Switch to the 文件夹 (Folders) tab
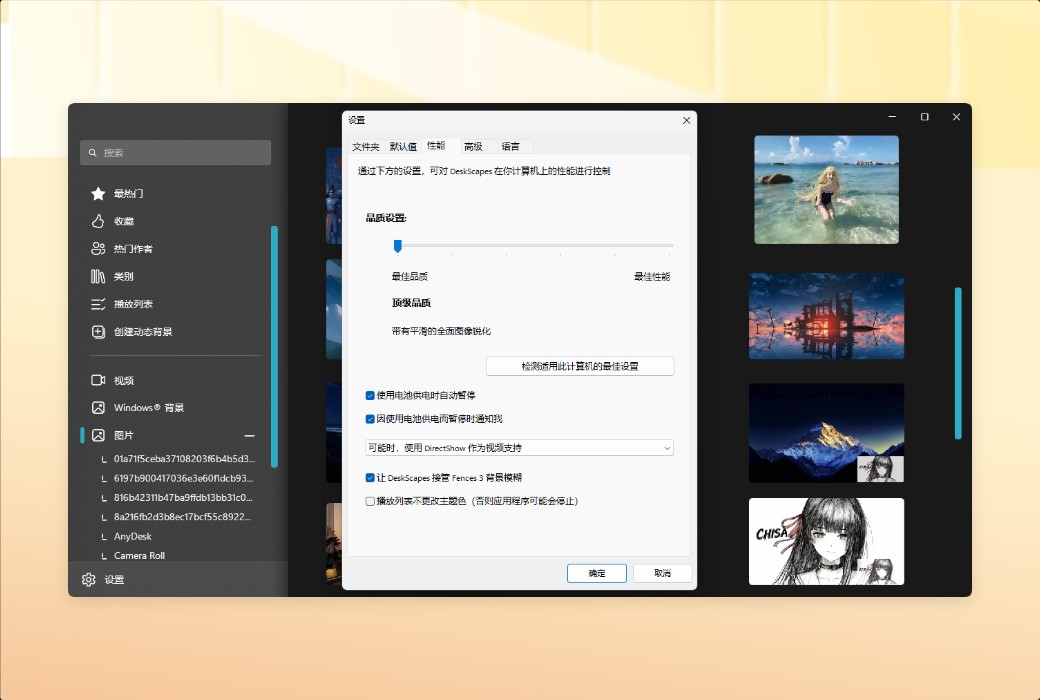1040x700 pixels. click(368, 145)
